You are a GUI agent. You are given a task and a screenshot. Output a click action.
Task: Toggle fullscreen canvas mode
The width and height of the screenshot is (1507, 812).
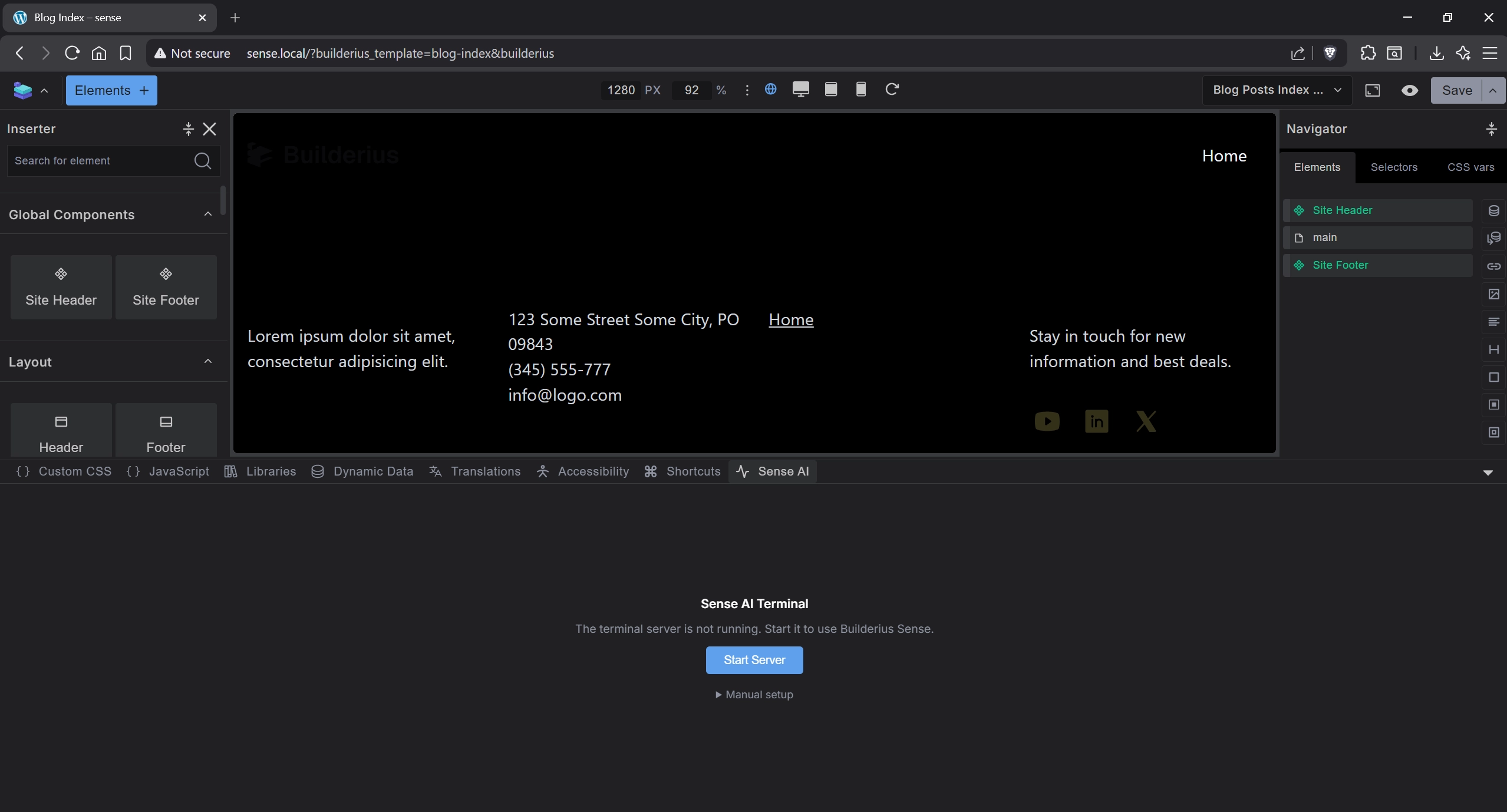coord(1373,90)
